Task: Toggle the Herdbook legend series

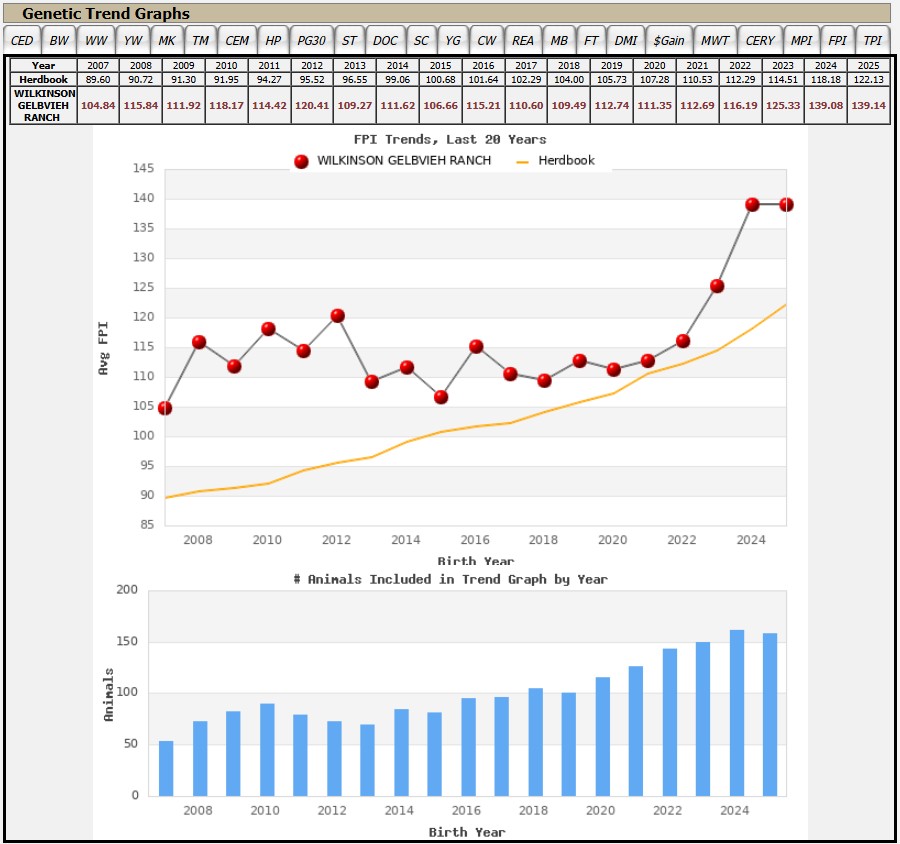Action: (x=556, y=161)
